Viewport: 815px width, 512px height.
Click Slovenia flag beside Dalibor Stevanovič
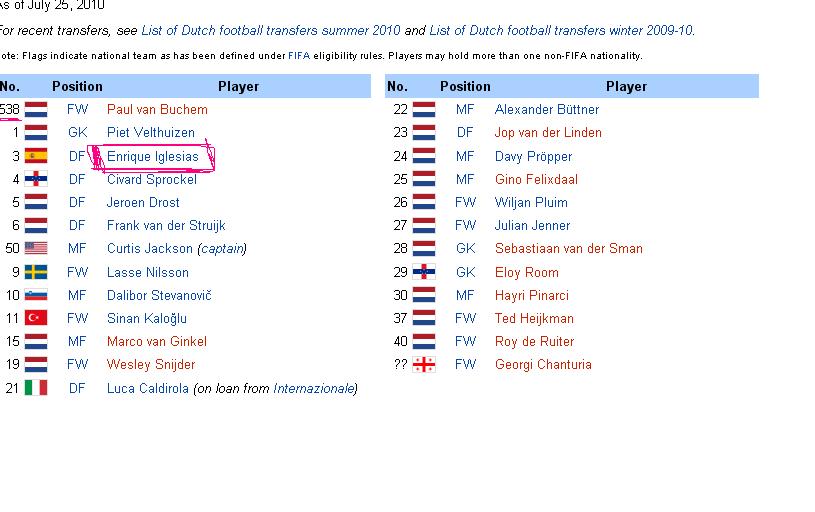(36, 295)
